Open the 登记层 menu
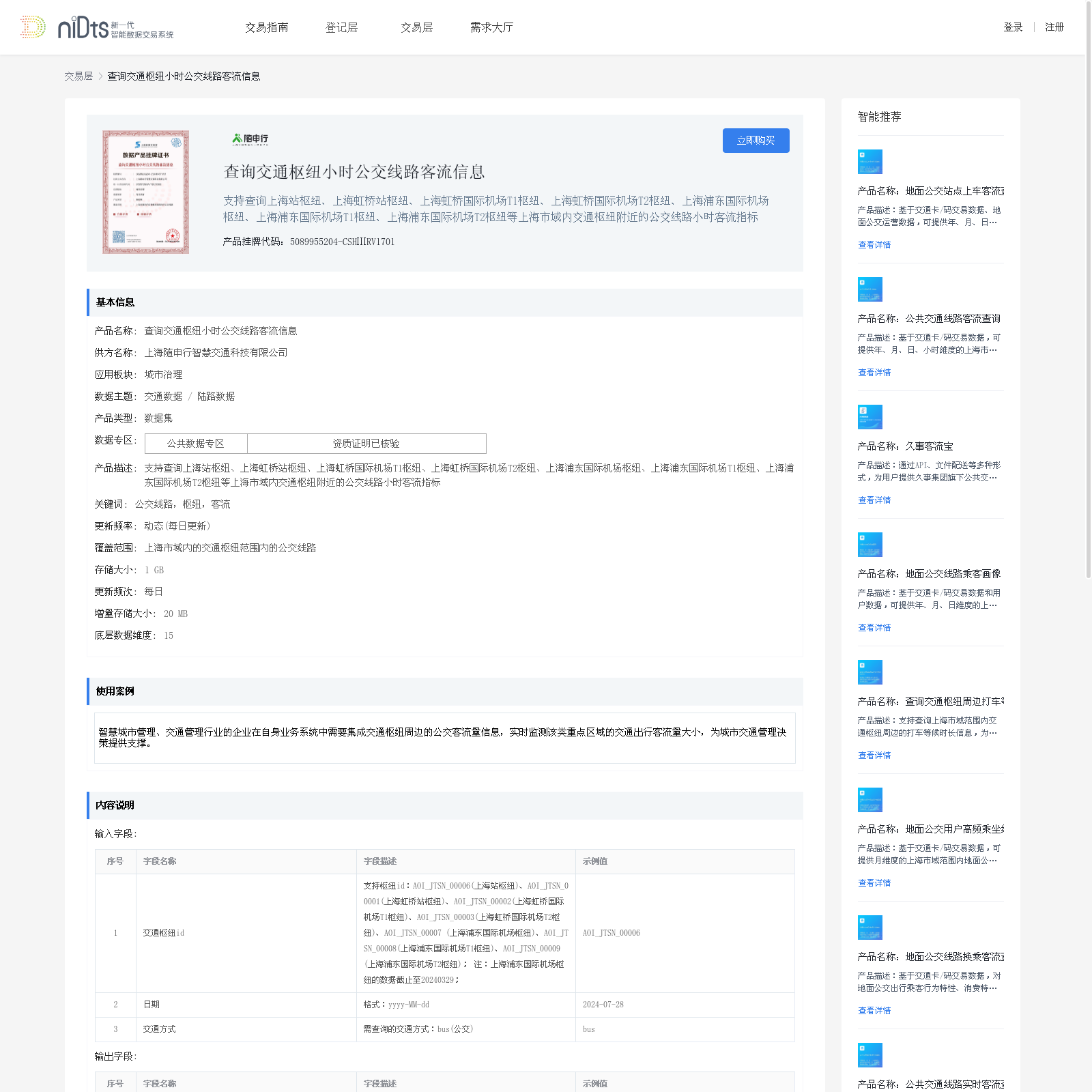The width and height of the screenshot is (1092, 1092). point(342,27)
